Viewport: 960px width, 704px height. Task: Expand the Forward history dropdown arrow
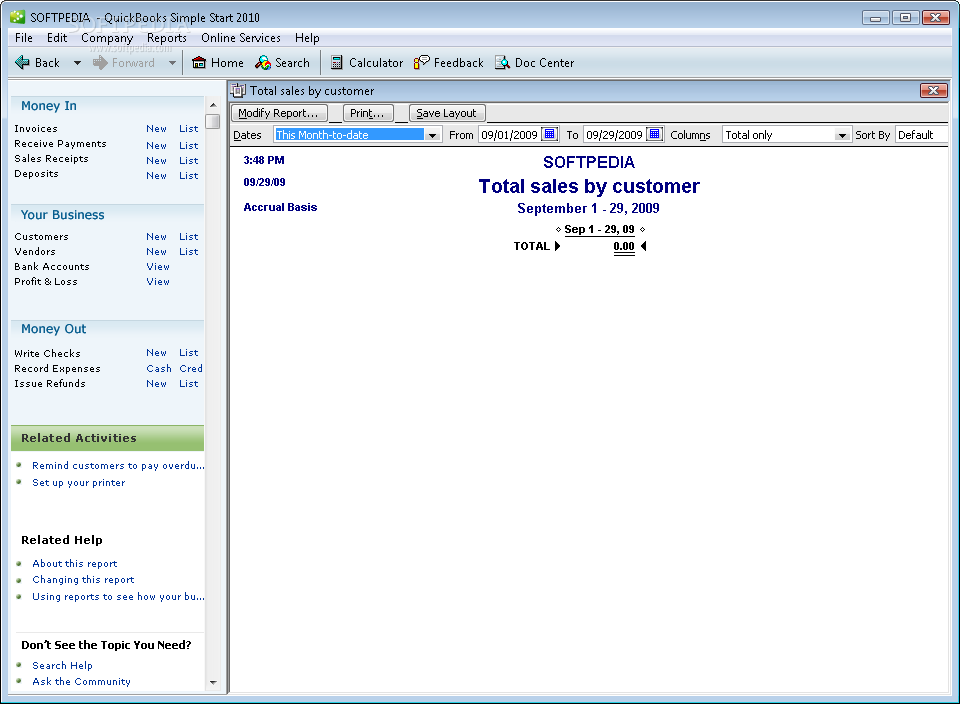coord(173,62)
